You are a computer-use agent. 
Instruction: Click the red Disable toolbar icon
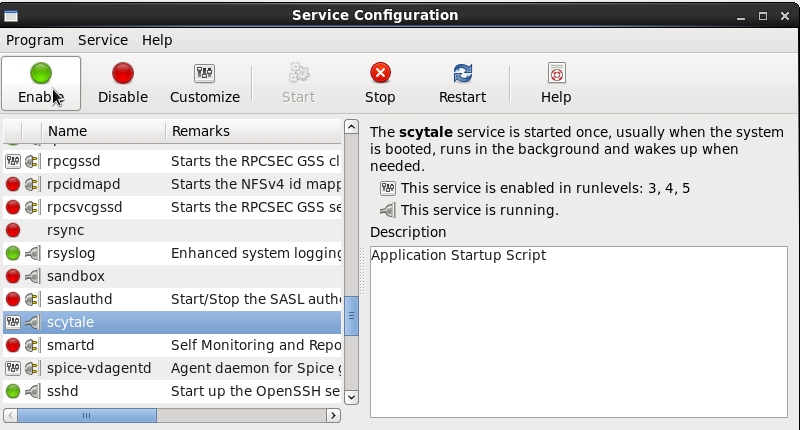click(123, 73)
